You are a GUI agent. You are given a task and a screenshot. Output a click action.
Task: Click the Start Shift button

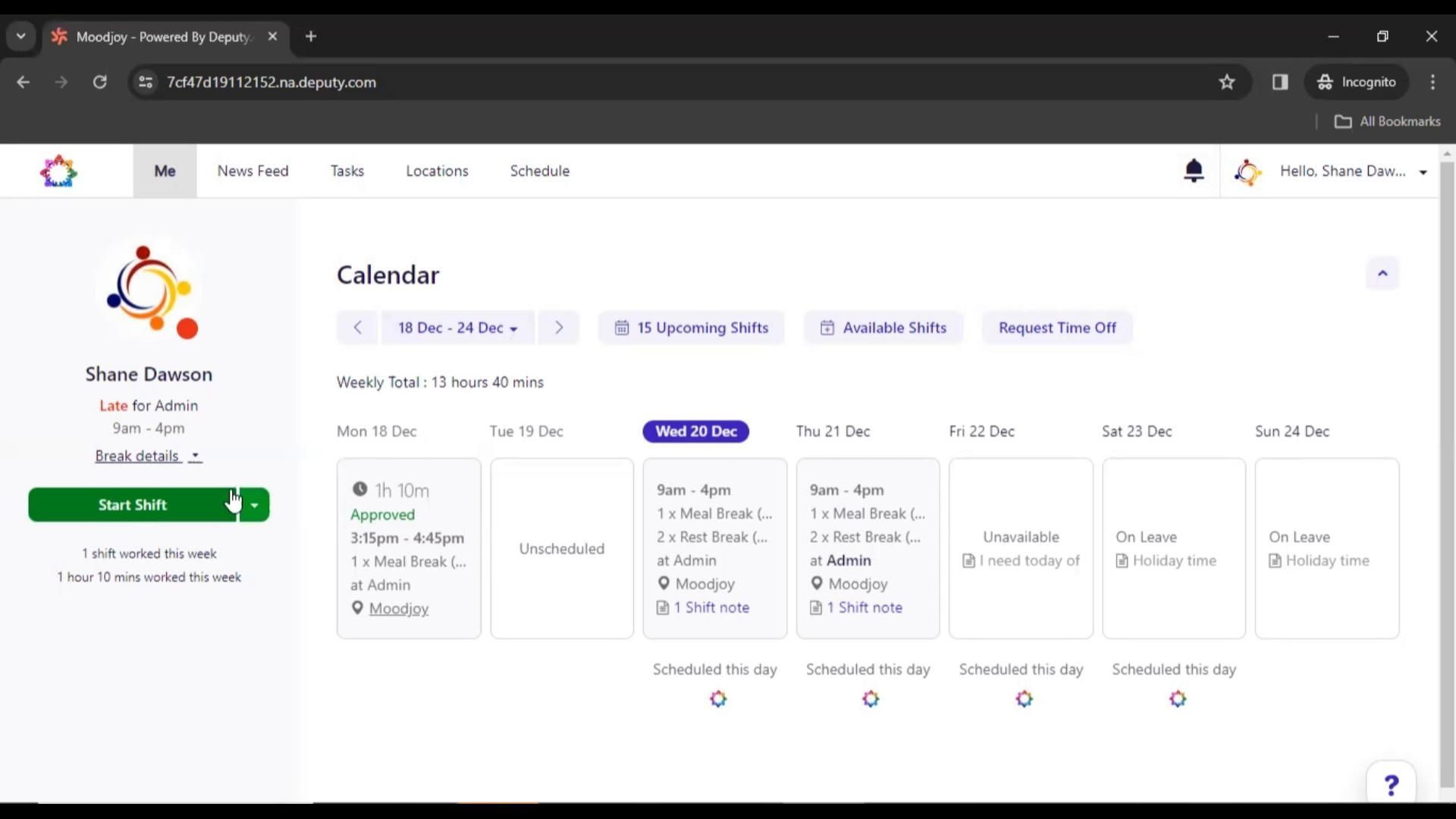tap(132, 505)
